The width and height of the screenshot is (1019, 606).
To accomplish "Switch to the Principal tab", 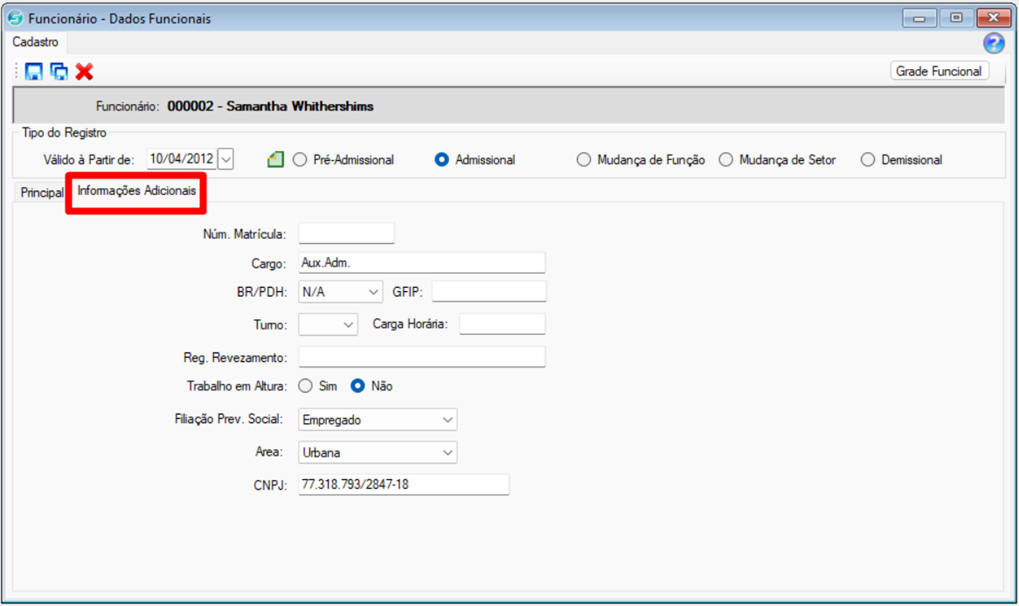I will (42, 191).
